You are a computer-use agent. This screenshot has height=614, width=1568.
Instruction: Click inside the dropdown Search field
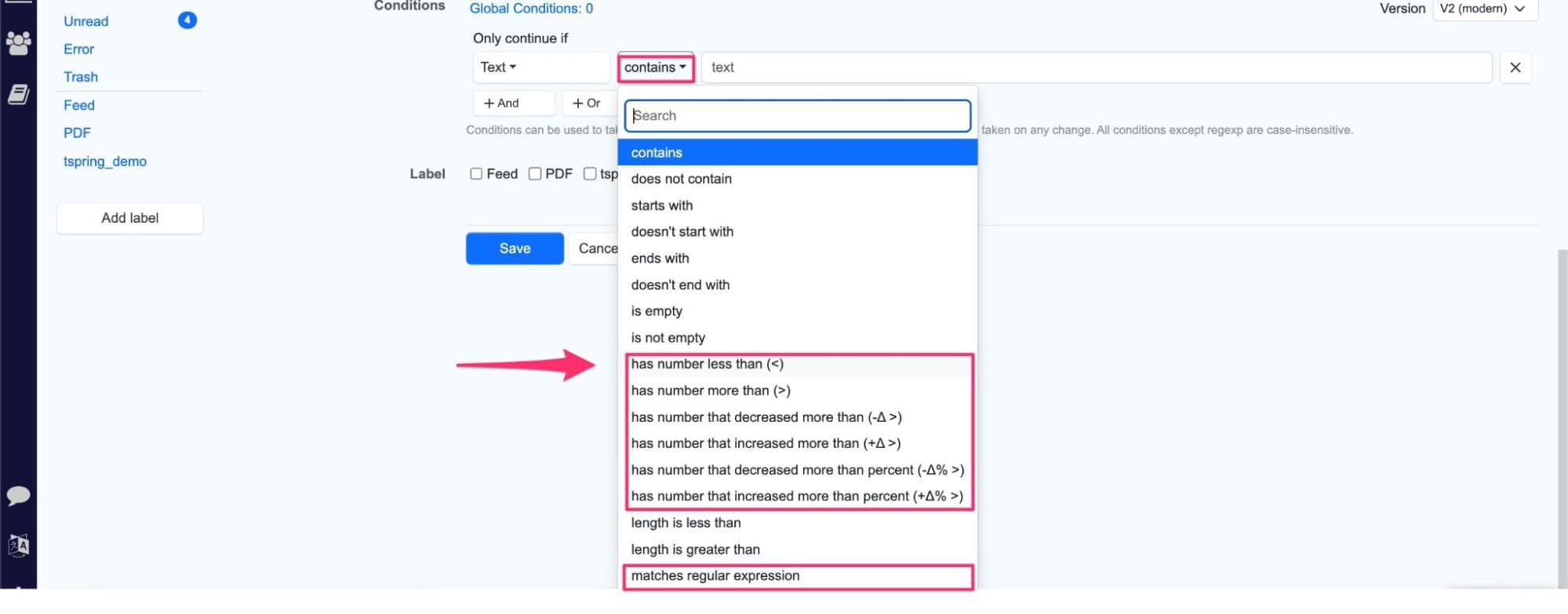(x=795, y=115)
